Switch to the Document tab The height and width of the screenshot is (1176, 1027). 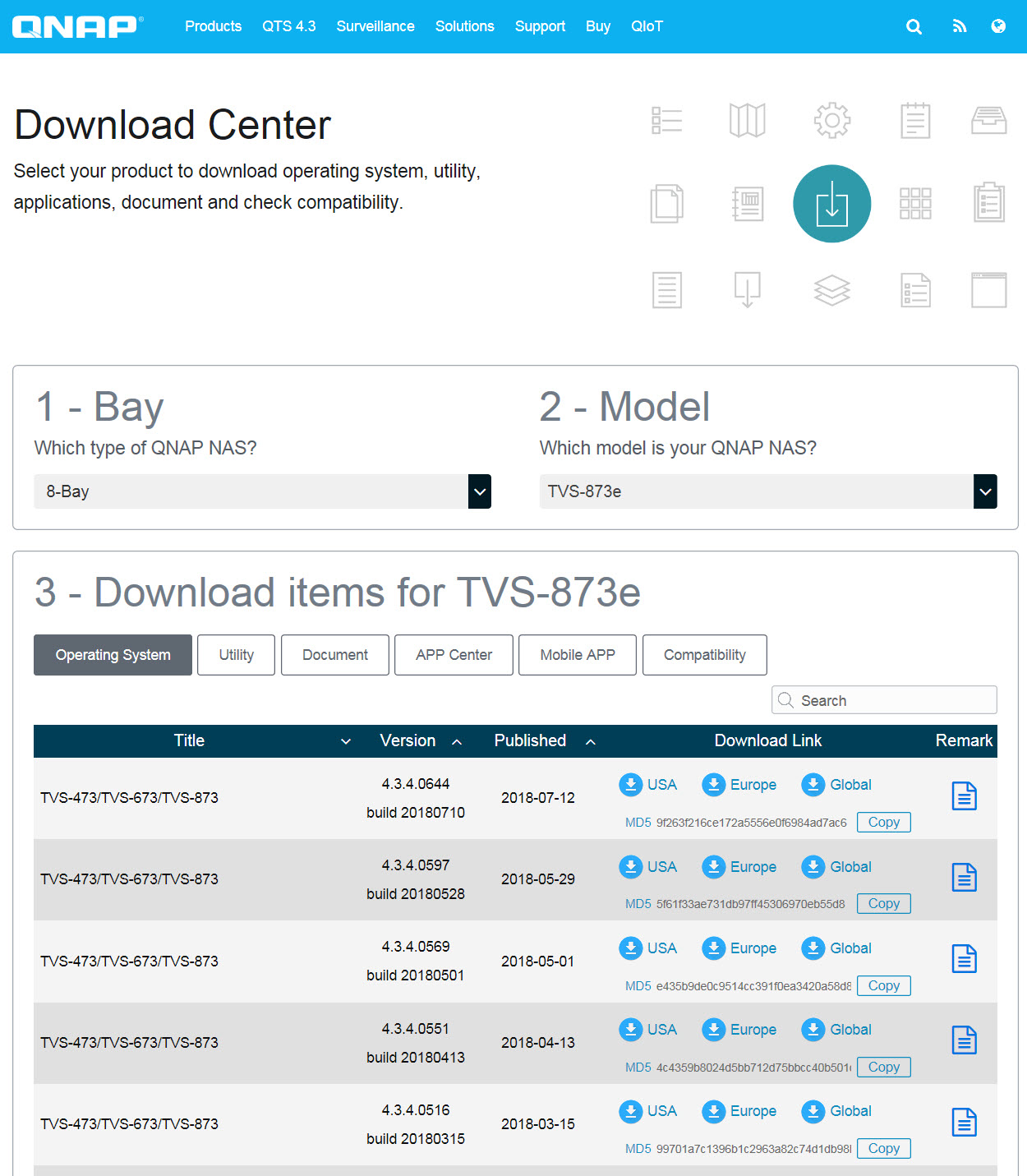pyautogui.click(x=335, y=655)
